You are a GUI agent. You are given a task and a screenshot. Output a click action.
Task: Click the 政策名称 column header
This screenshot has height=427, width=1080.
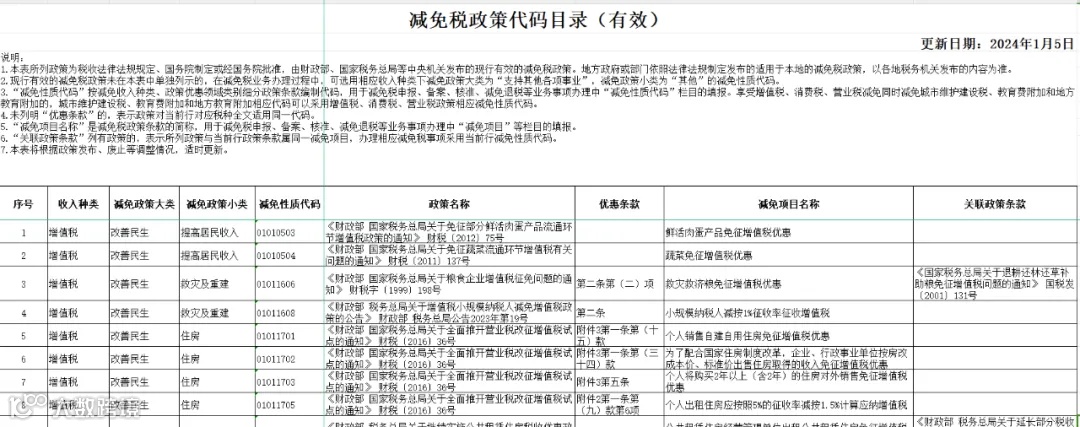pyautogui.click(x=449, y=204)
